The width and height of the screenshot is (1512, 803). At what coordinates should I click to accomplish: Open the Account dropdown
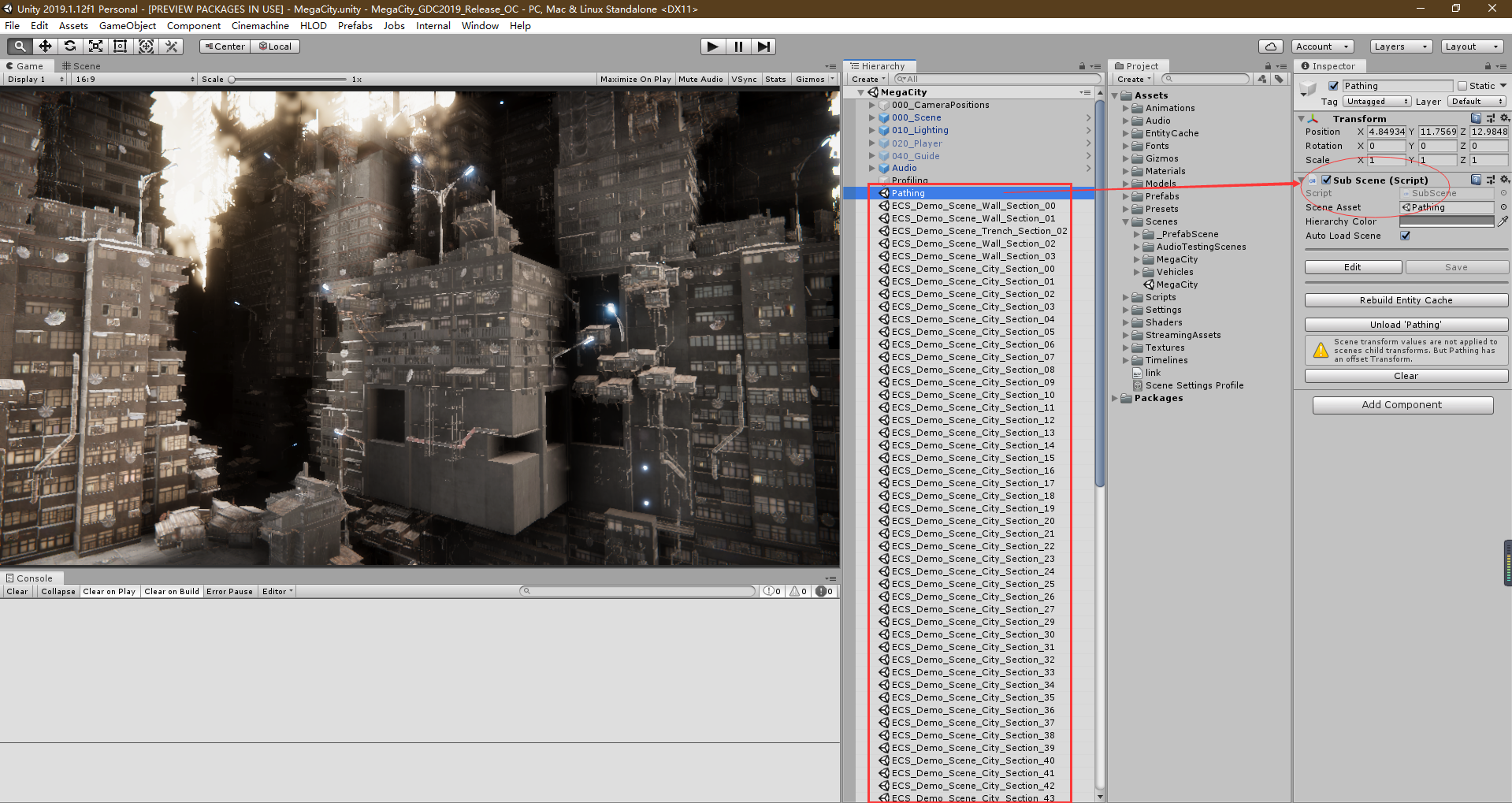point(1323,46)
